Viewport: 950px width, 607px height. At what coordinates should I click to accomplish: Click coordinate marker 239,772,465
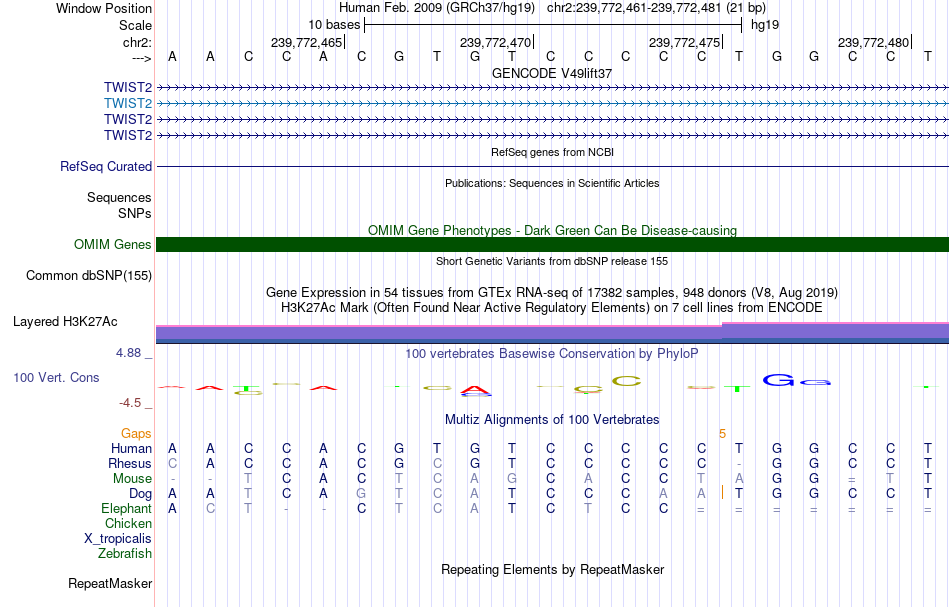pos(307,42)
